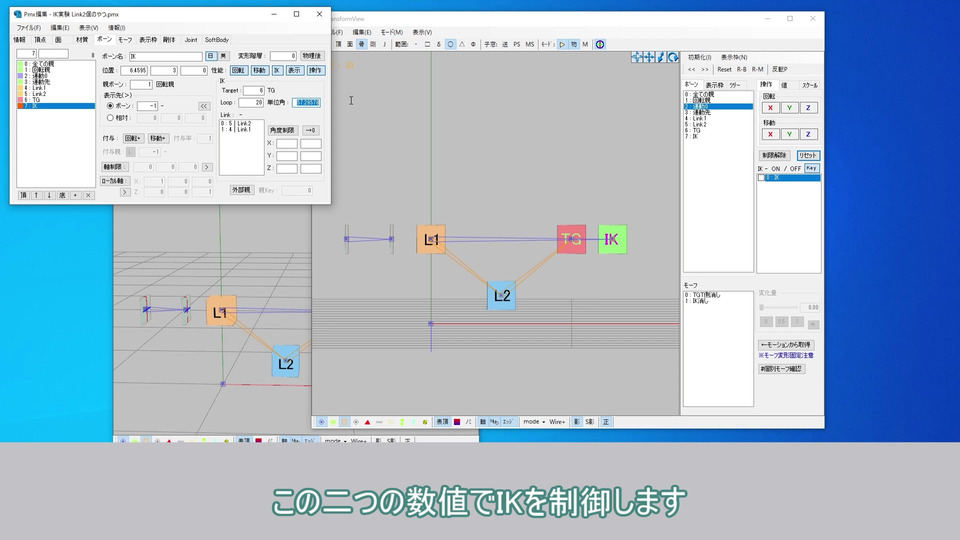The height and width of the screenshot is (540, 960).
Task: Select the box range selection tool
Action: click(427, 44)
